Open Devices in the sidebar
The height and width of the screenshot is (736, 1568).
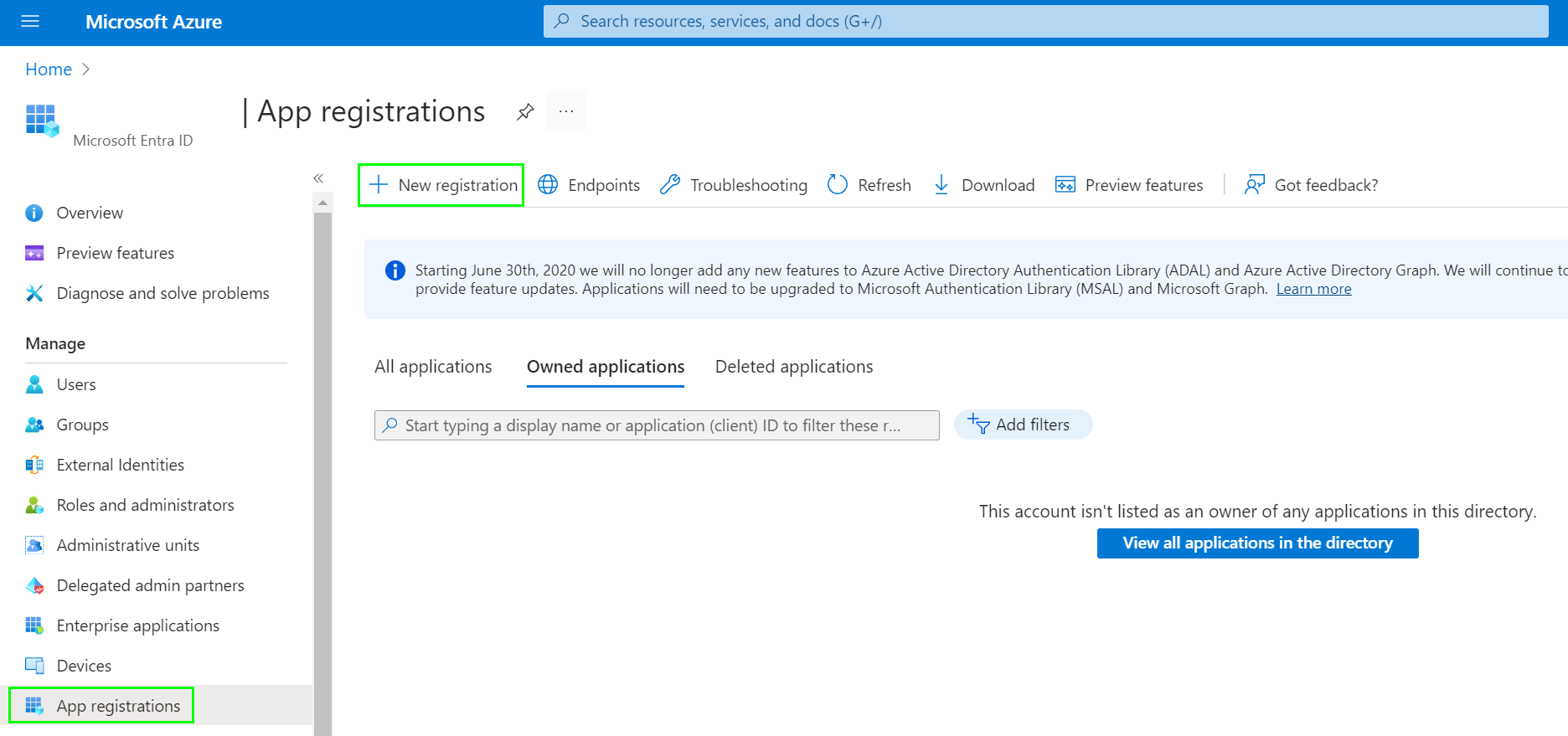84,667
